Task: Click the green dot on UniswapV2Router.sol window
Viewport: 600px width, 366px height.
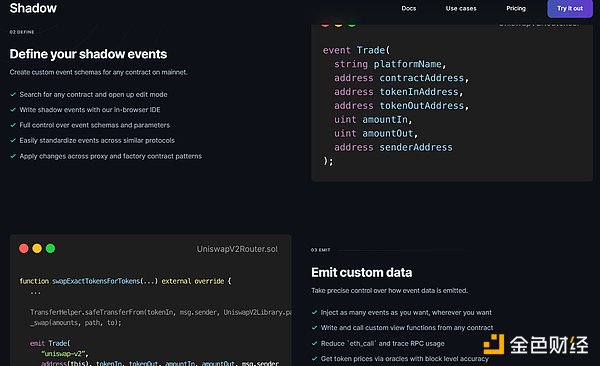Action: (50, 248)
